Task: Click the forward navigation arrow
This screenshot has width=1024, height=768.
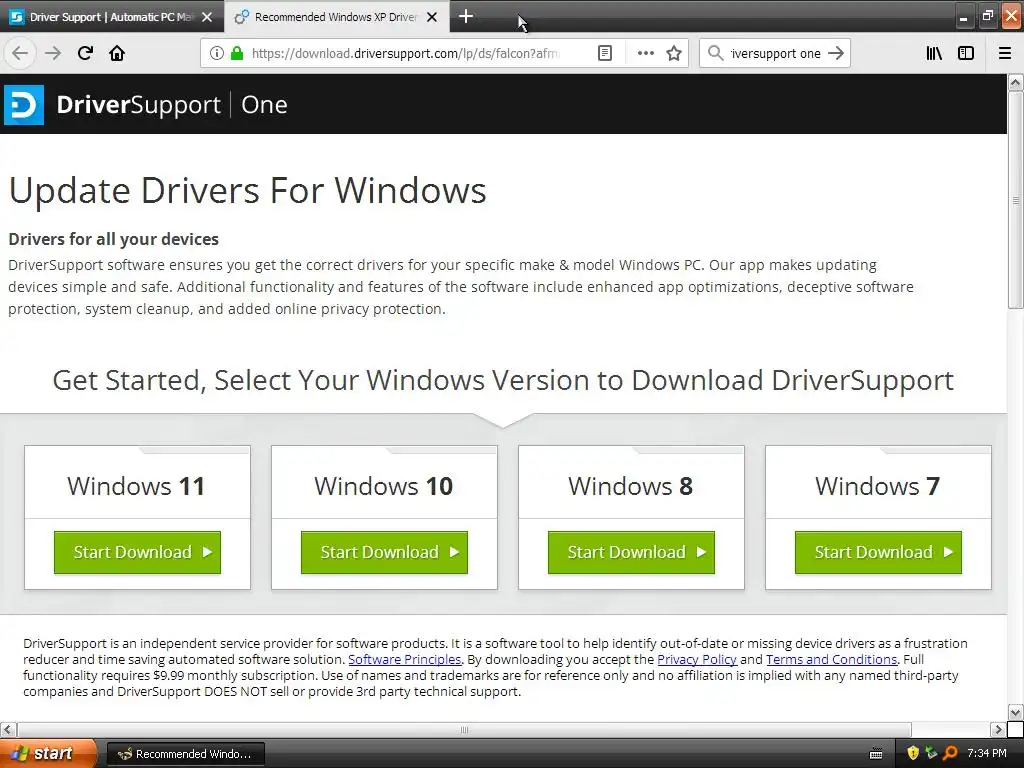Action: (53, 53)
